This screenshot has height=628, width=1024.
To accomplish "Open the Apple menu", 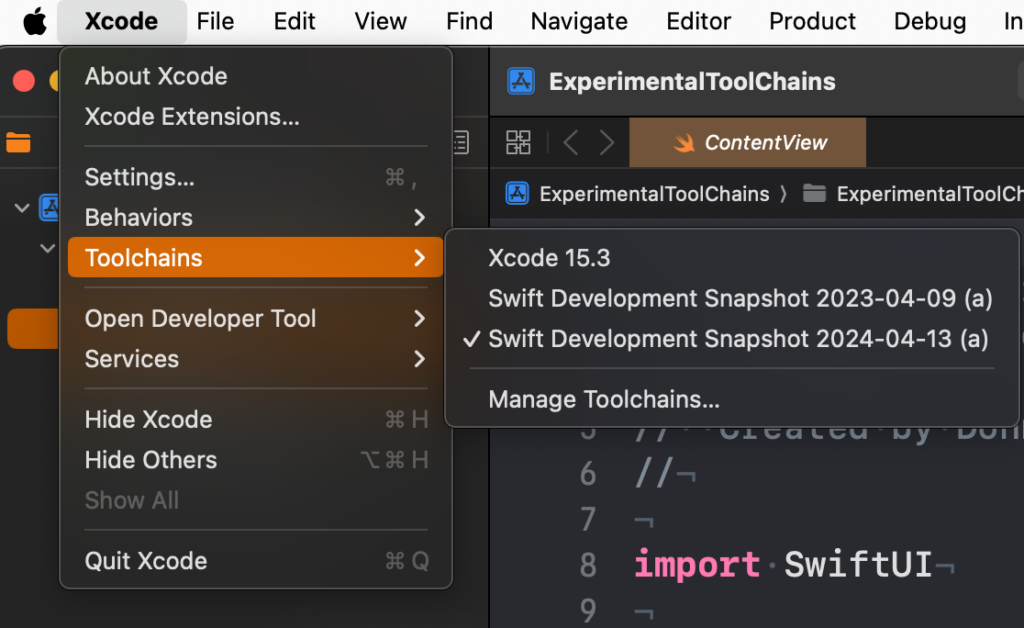I will (x=35, y=22).
